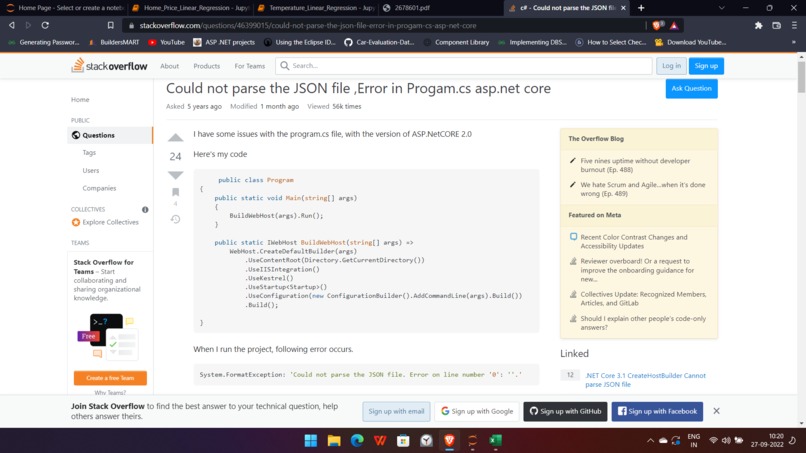Open the Products menu item
This screenshot has width=806, height=453.
pos(207,66)
